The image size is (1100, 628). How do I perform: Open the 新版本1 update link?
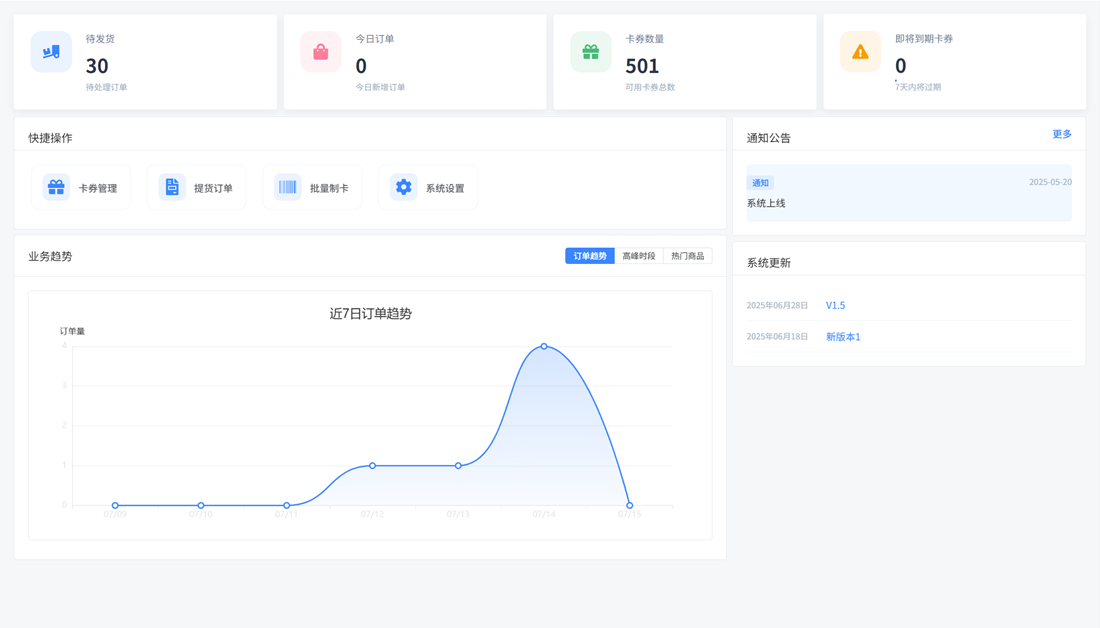[843, 337]
